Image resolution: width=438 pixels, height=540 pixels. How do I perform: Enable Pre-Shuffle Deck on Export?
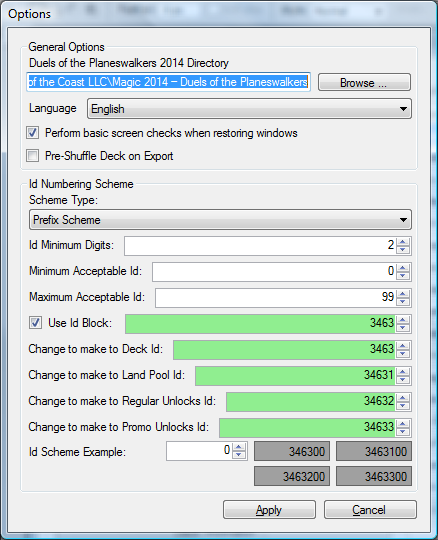point(33,156)
